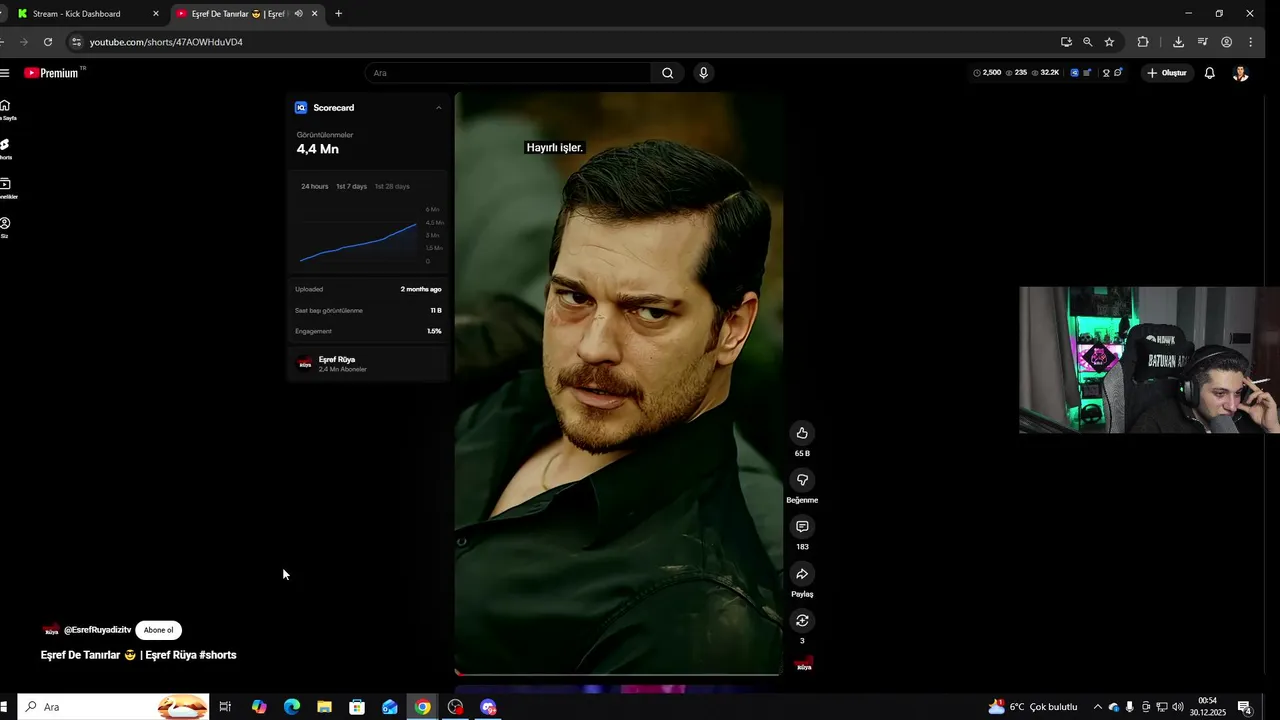
Task: Open the YouTube account avatar menu
Action: 1240,73
